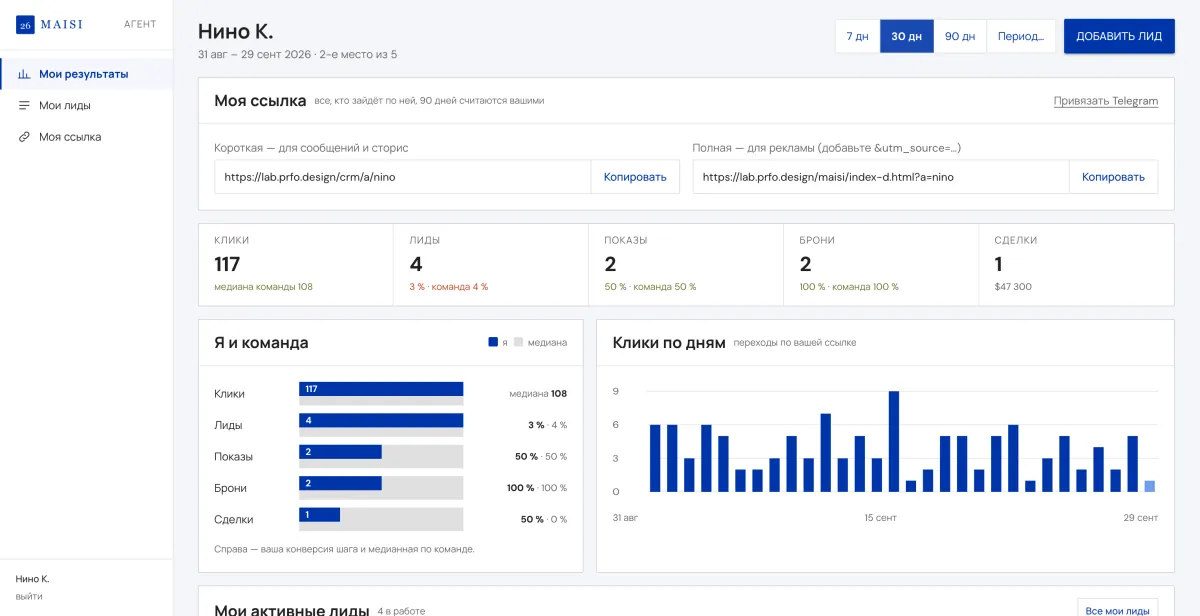The width and height of the screenshot is (1200, 616).
Task: Open Мои результаты in the sidebar
Action: (x=86, y=74)
